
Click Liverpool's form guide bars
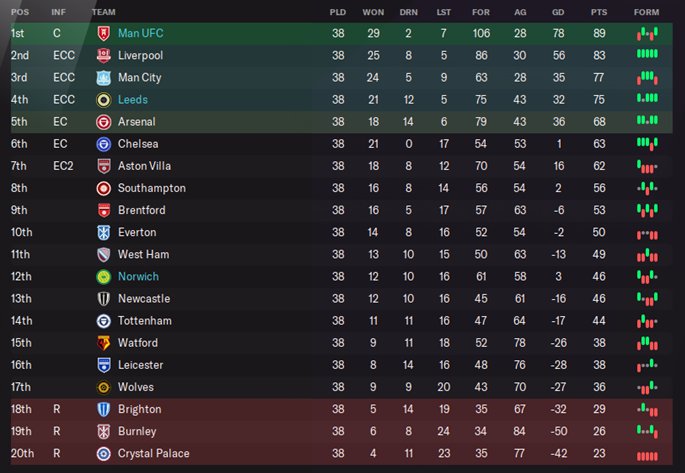pyautogui.click(x=647, y=54)
